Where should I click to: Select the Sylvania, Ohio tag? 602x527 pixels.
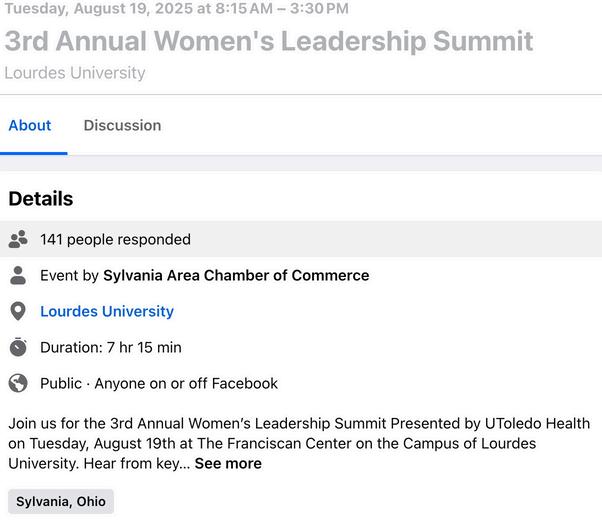point(61,501)
